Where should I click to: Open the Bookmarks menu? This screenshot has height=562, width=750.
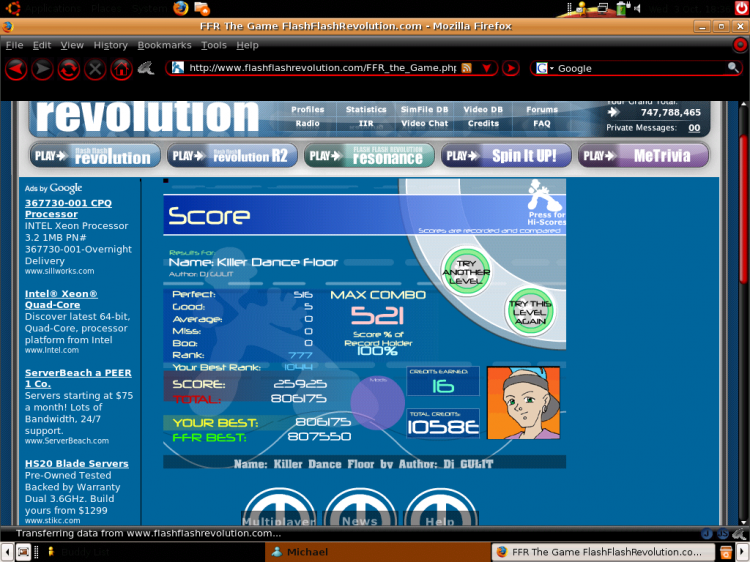[x=164, y=45]
